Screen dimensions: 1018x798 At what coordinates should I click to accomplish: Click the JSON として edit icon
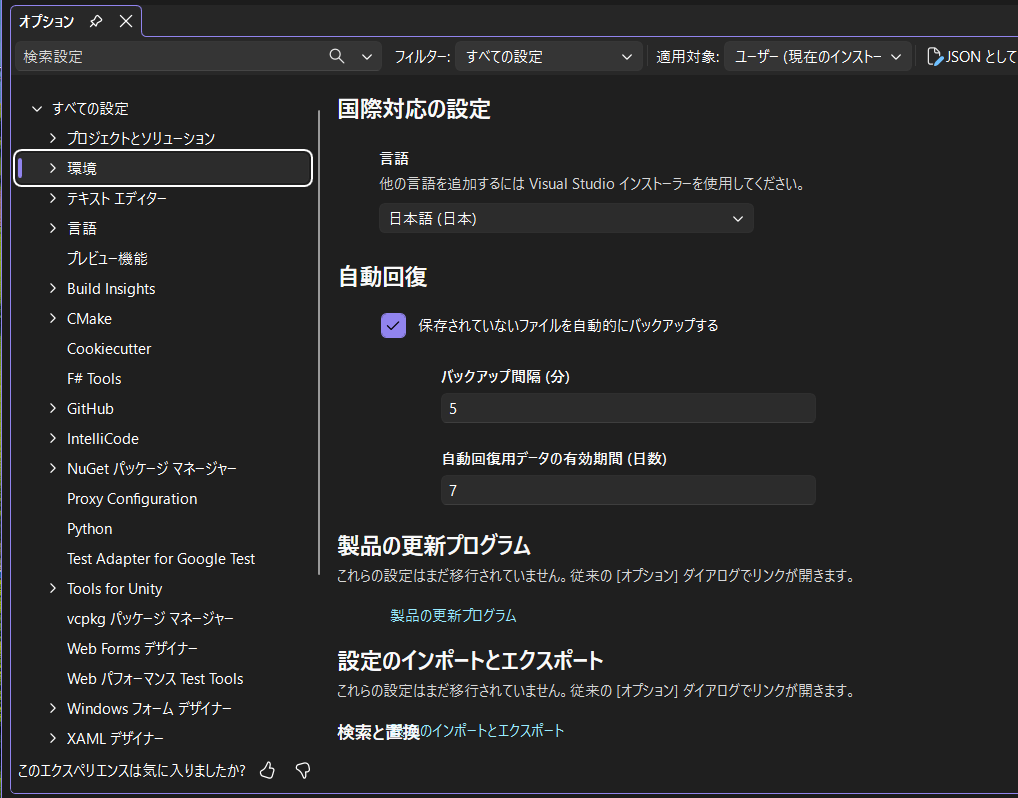pos(934,57)
